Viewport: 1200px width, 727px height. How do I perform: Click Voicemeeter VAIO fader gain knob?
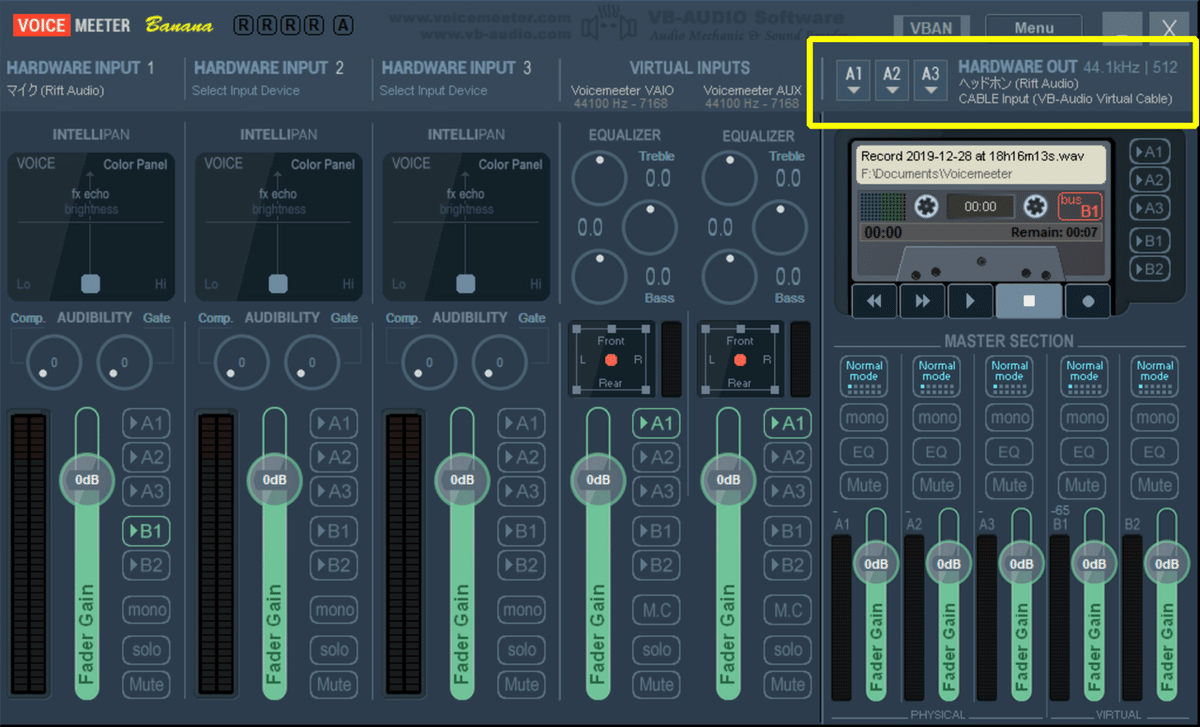598,479
